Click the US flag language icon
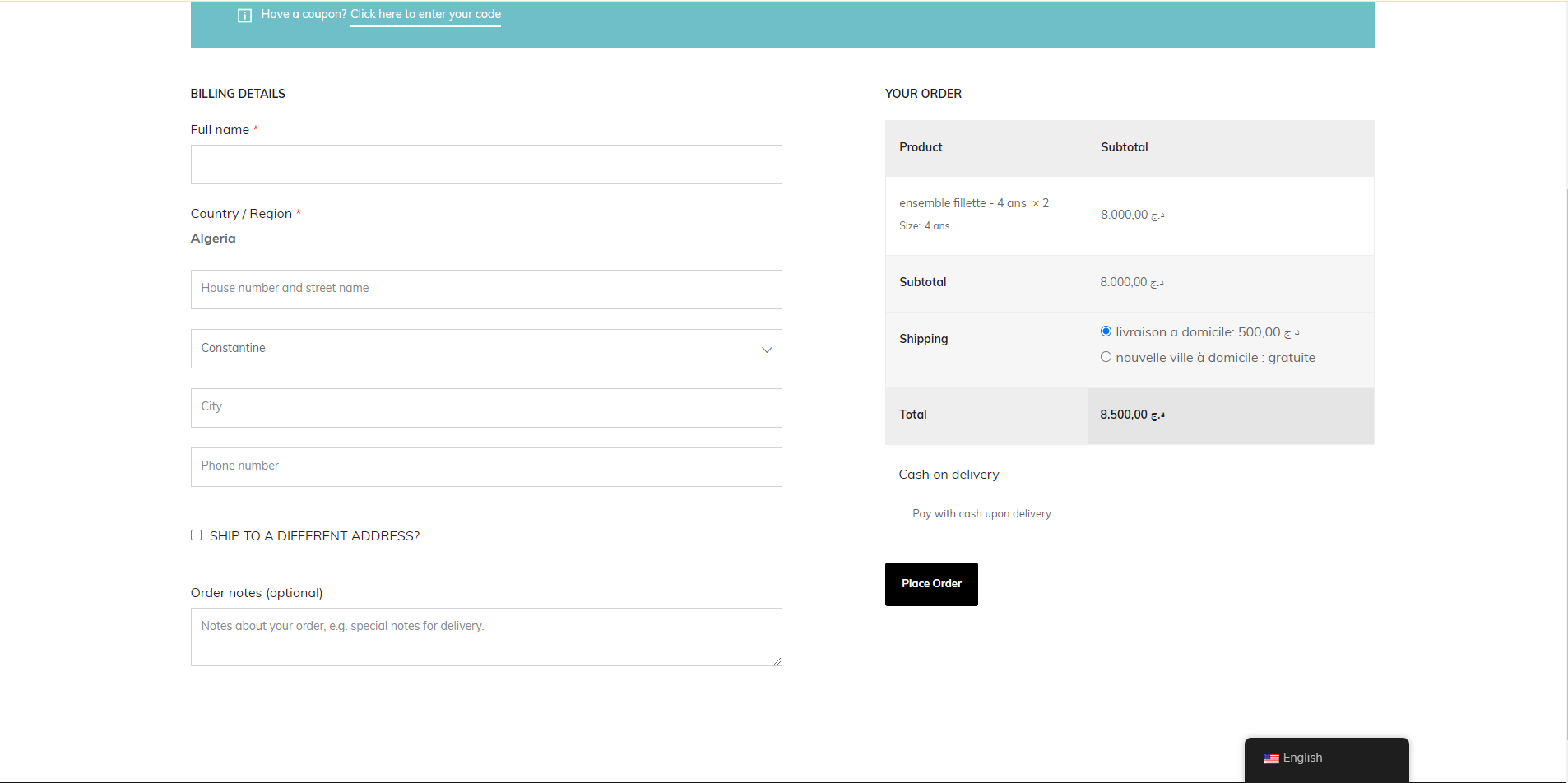The image size is (1568, 783). coord(1271,758)
